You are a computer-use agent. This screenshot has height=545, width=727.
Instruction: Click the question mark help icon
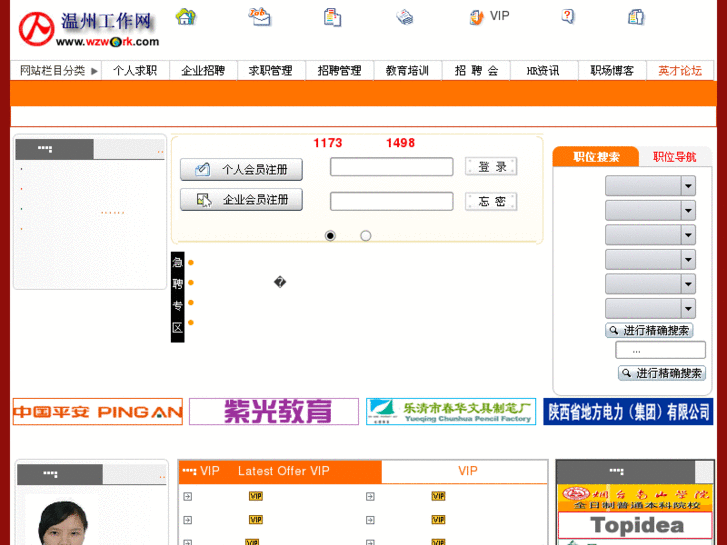click(568, 16)
